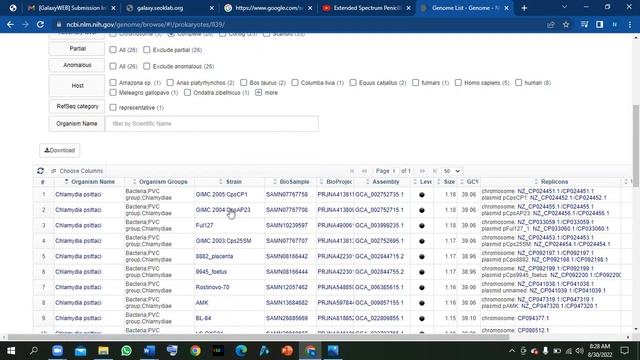Open PowerPoint from taskbar
The image size is (640, 360).
(x=287, y=351)
